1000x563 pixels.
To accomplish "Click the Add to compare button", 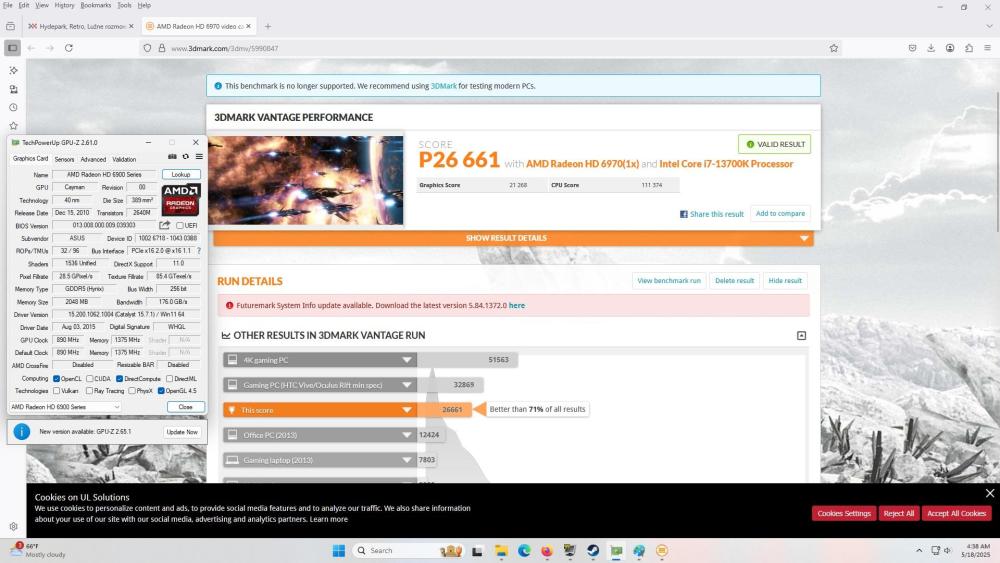I will click(780, 214).
